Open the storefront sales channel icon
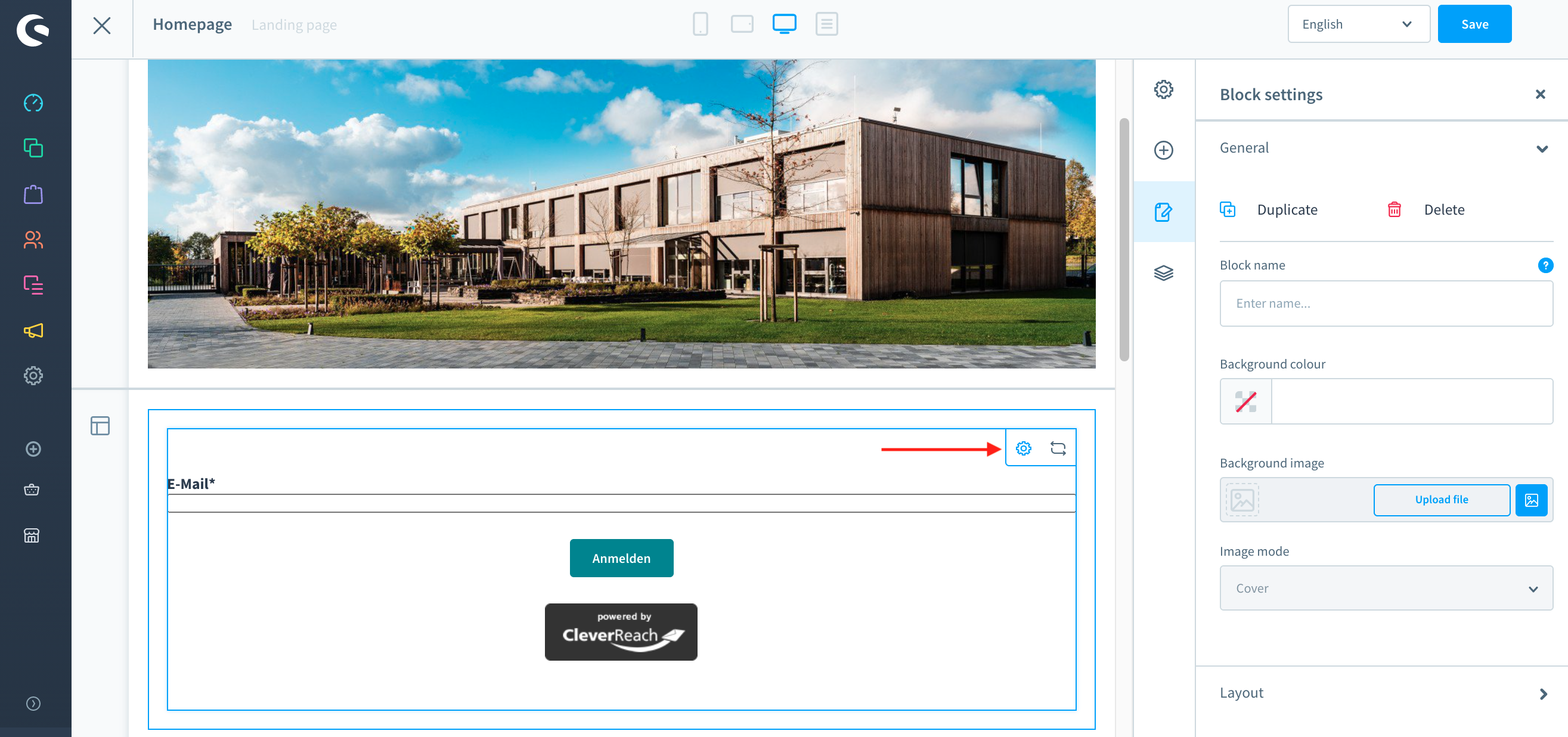 coord(32,535)
